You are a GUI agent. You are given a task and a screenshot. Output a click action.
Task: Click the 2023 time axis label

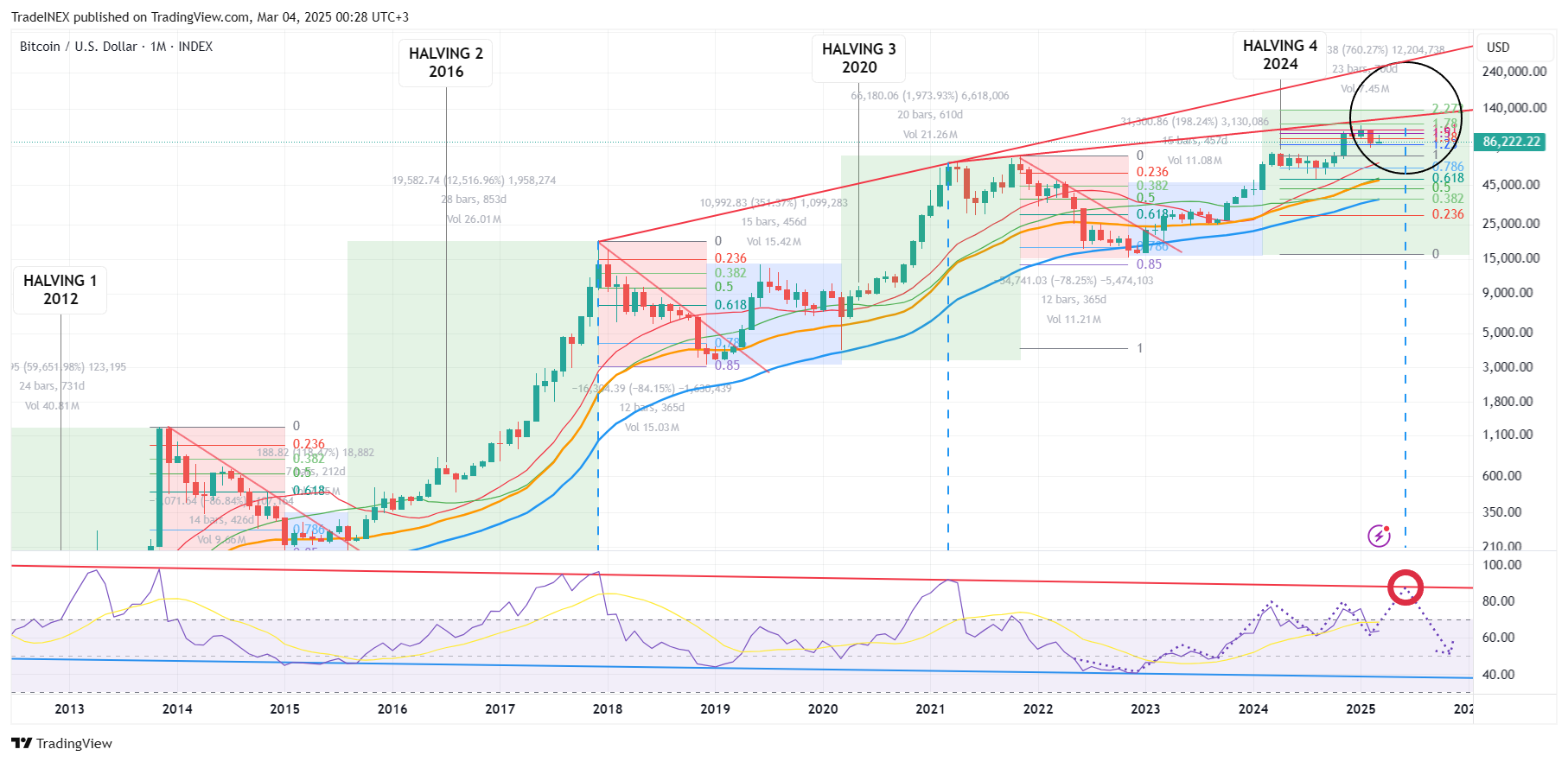[1145, 709]
